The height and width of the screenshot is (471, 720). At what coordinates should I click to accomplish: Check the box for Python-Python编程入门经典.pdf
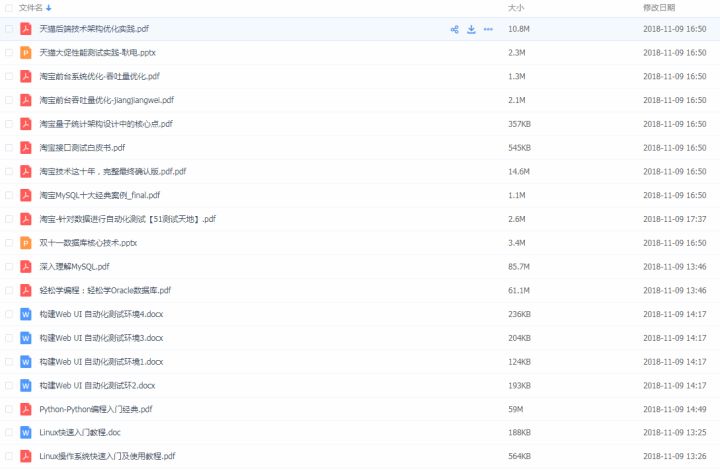9,409
